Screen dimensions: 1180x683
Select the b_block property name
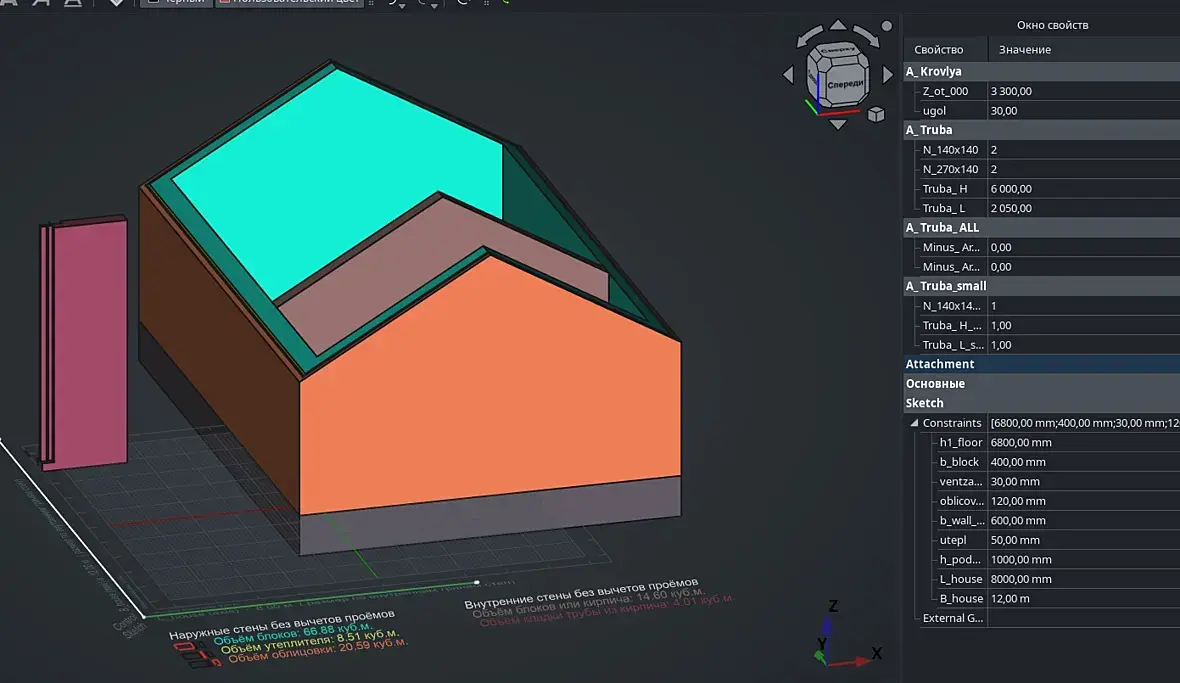(960, 462)
